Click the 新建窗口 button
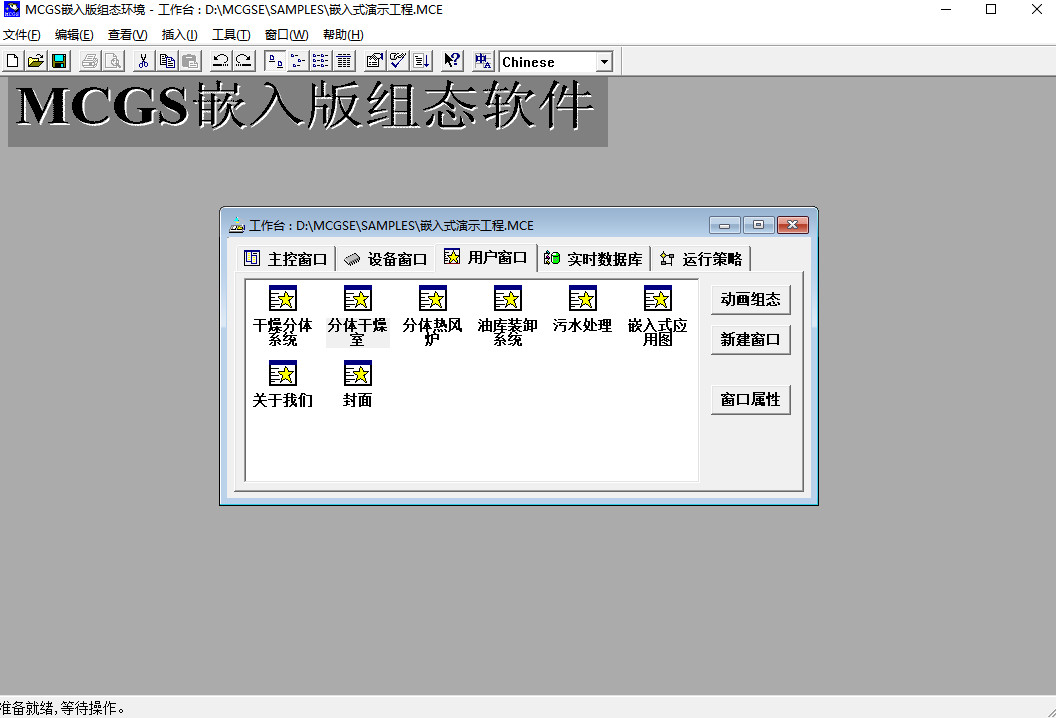 click(750, 339)
